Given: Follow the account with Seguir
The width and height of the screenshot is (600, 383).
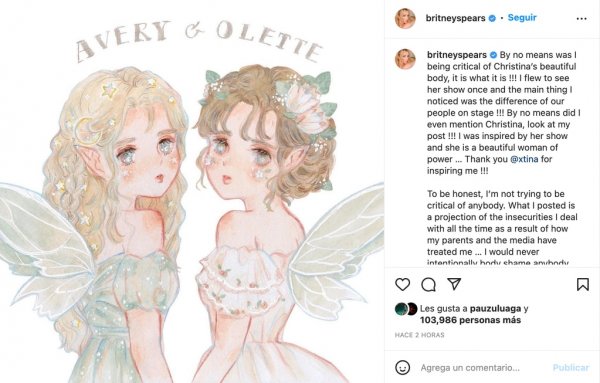Looking at the screenshot, I should pyautogui.click(x=522, y=18).
